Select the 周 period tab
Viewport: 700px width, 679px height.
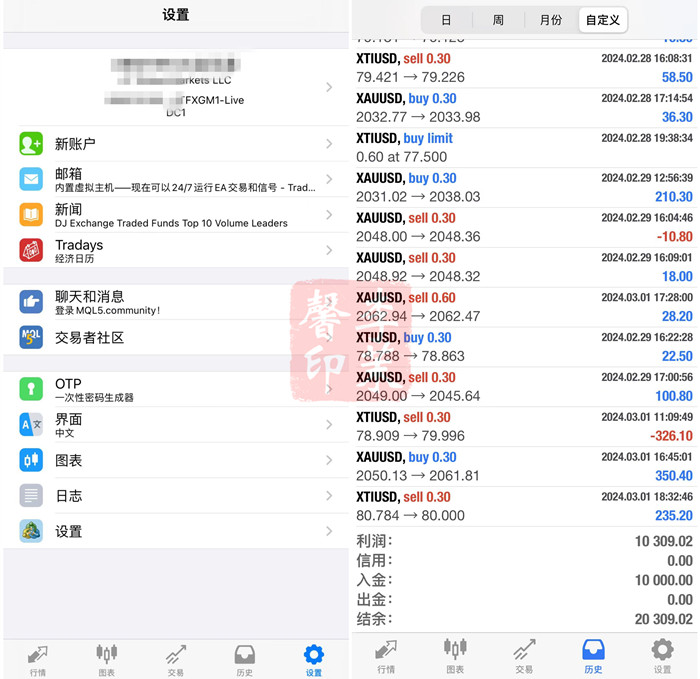[498, 20]
